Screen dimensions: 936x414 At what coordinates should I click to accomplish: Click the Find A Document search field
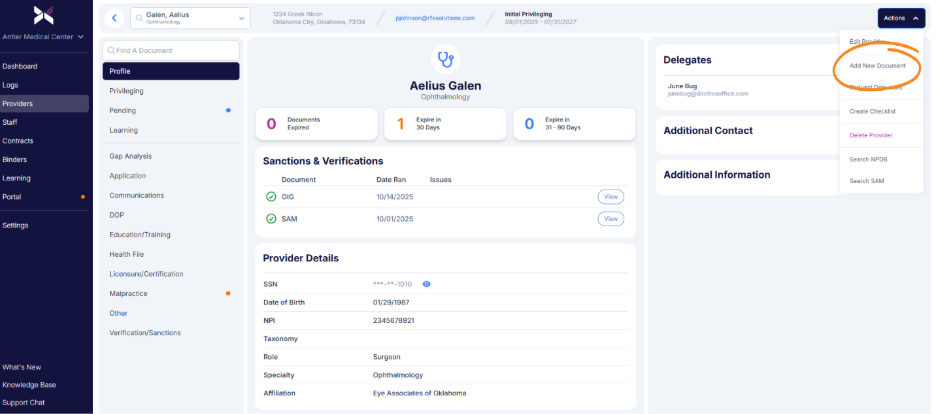coord(172,50)
